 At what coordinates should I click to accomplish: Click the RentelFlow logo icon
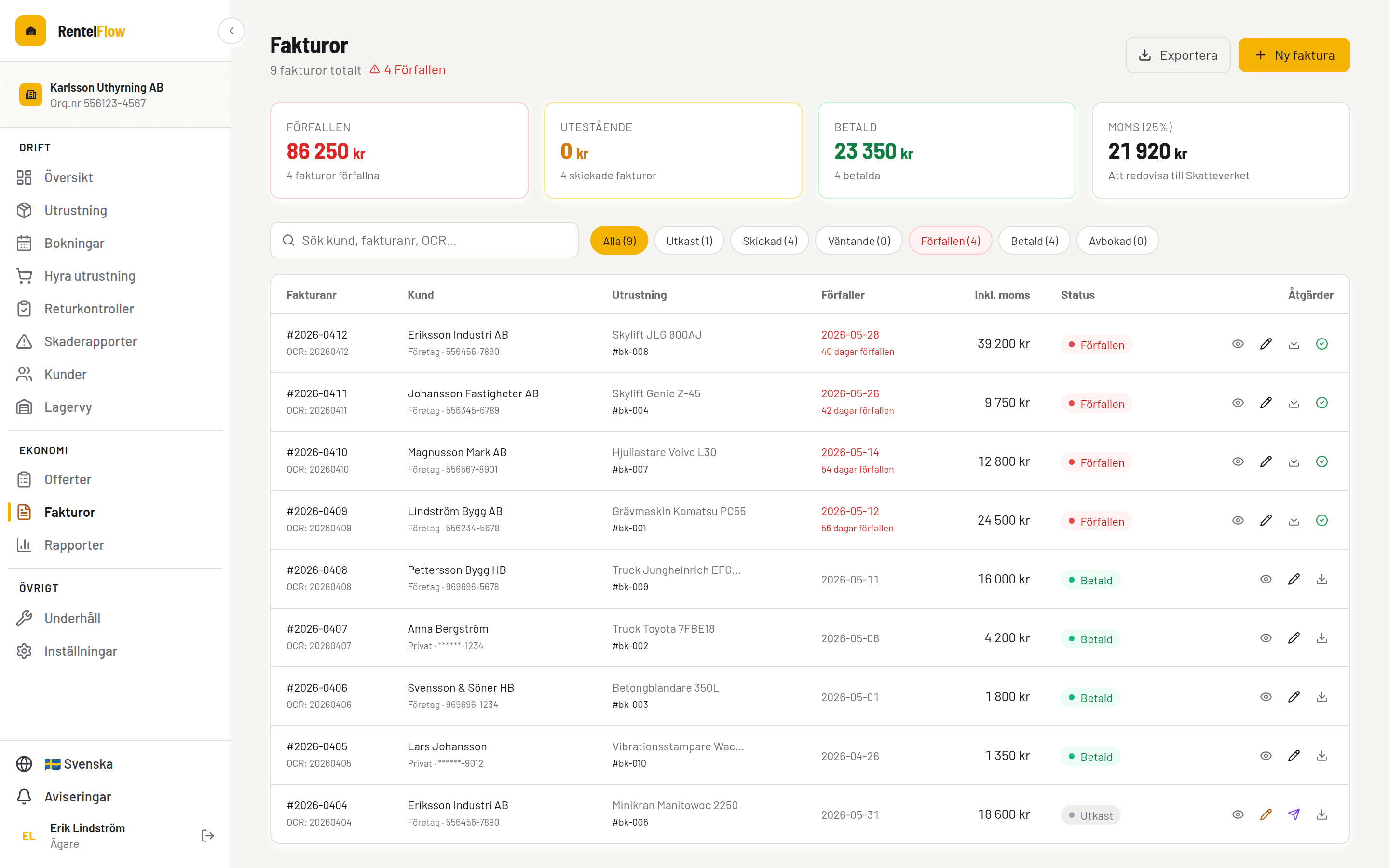click(x=31, y=31)
